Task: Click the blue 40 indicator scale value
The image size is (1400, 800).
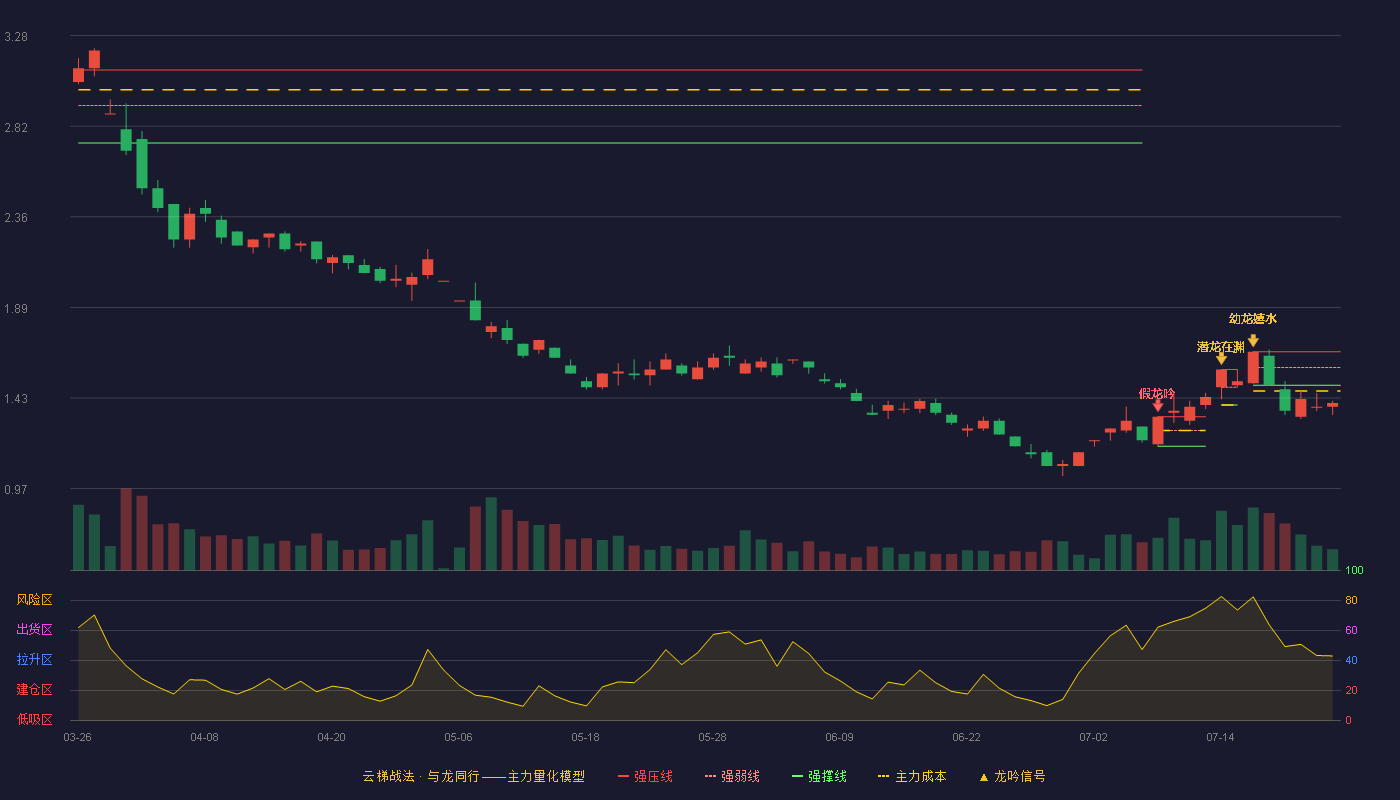Action: click(1351, 660)
